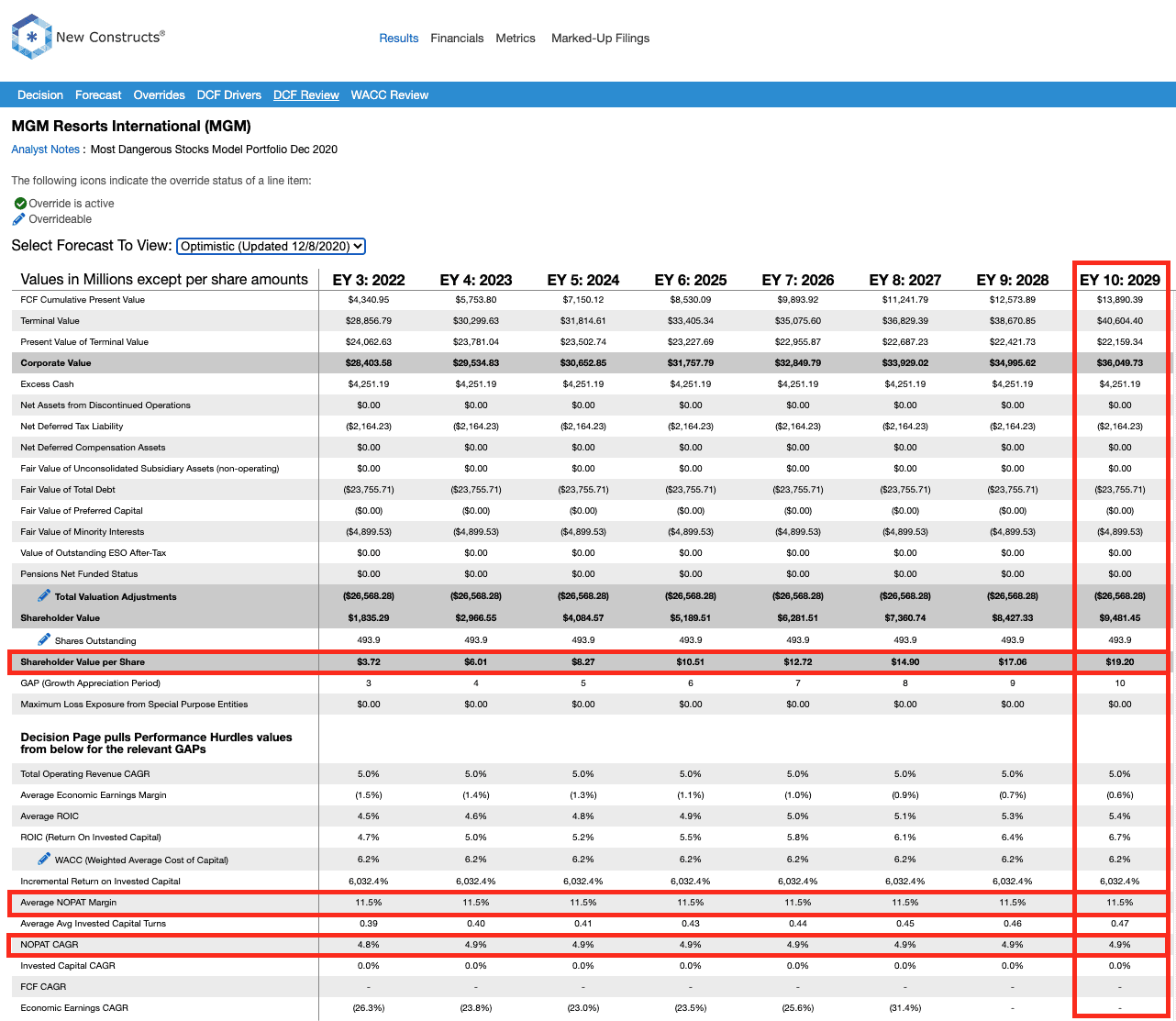
Task: Click the GAP Growth Appreciation Period label
Action: [x=90, y=683]
